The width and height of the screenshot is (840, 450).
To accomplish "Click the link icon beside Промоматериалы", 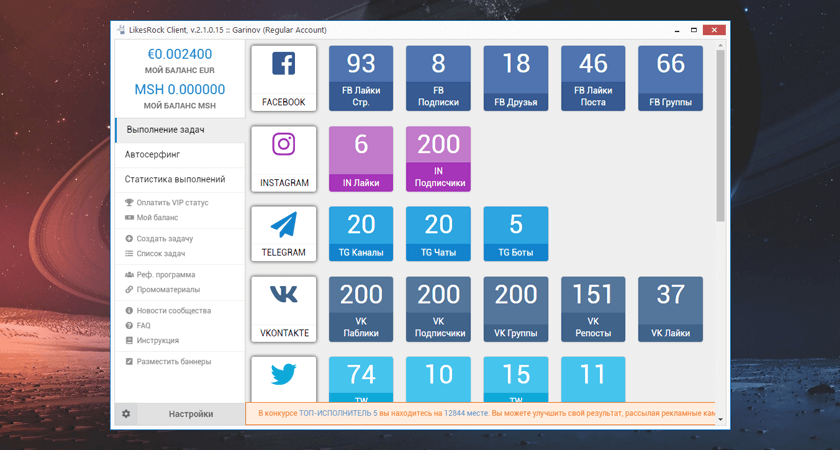I will point(129,289).
